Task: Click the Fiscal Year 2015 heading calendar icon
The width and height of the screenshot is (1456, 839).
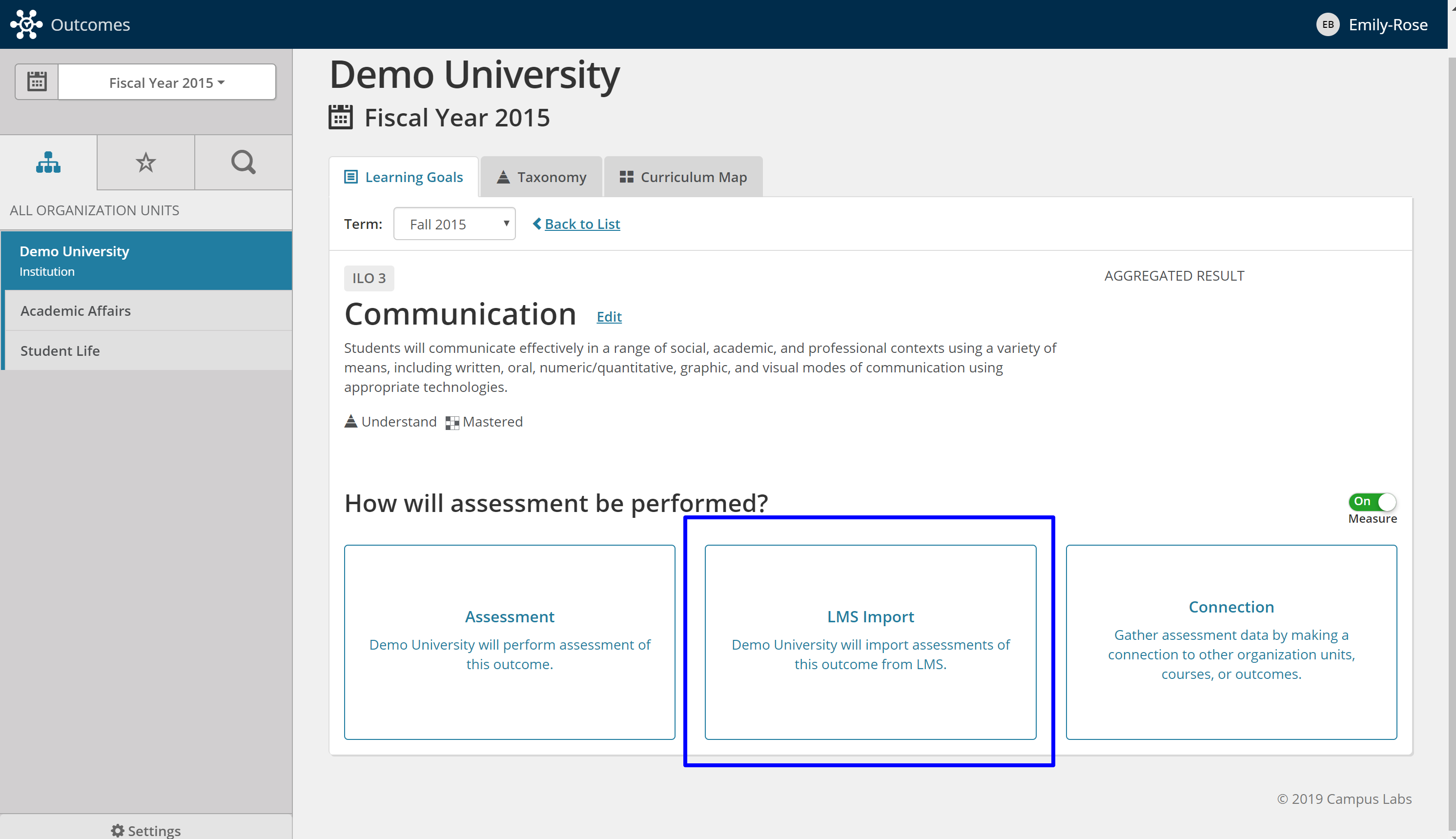Action: pyautogui.click(x=341, y=117)
